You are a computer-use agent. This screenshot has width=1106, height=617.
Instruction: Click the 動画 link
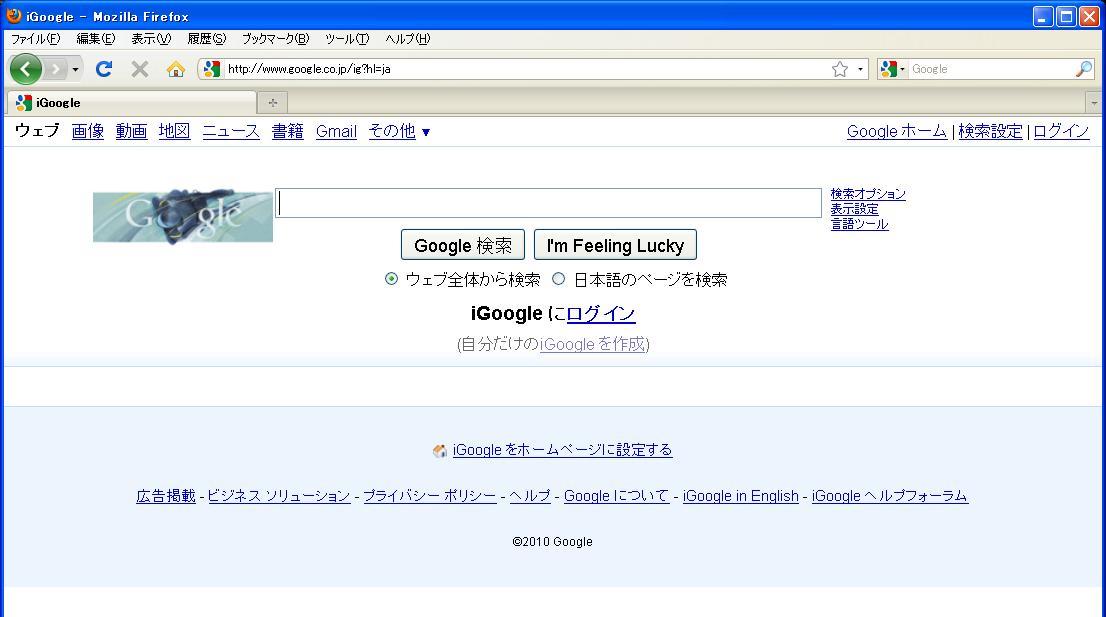coord(131,131)
